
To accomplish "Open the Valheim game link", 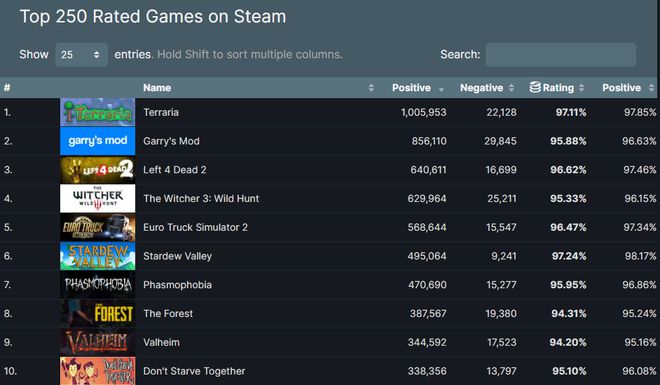I will [161, 342].
